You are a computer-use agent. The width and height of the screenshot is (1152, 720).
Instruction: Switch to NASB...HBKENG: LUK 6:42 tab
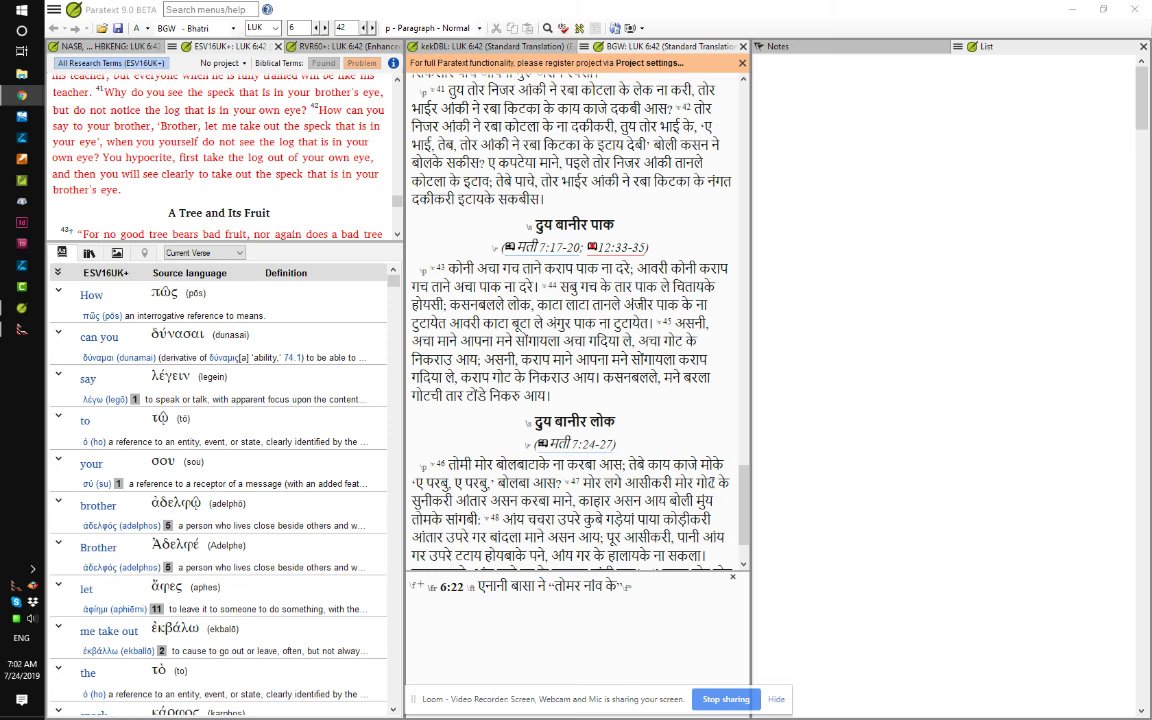pyautogui.click(x=104, y=46)
